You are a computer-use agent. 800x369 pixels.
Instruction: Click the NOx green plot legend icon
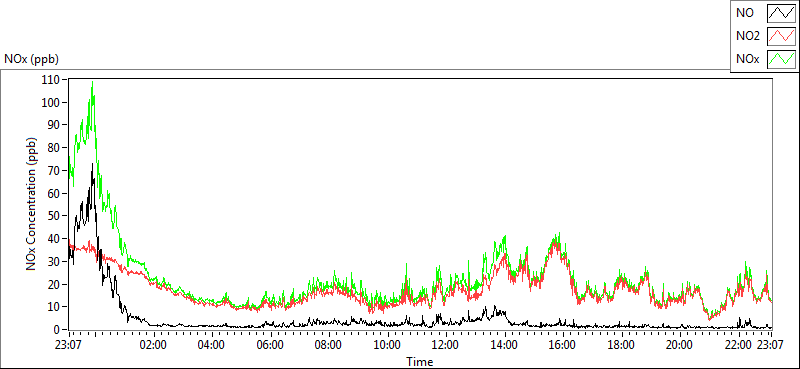click(x=781, y=60)
